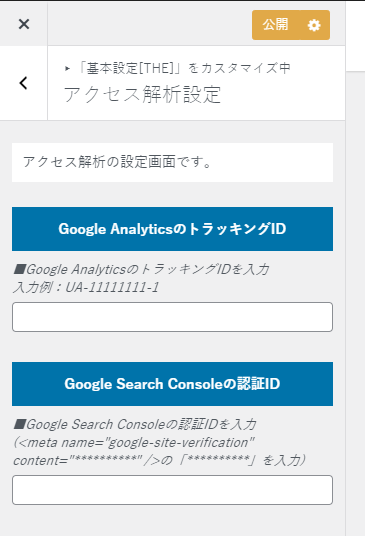Go back using the left chevron arrow
This screenshot has width=365, height=536.
(x=23, y=83)
